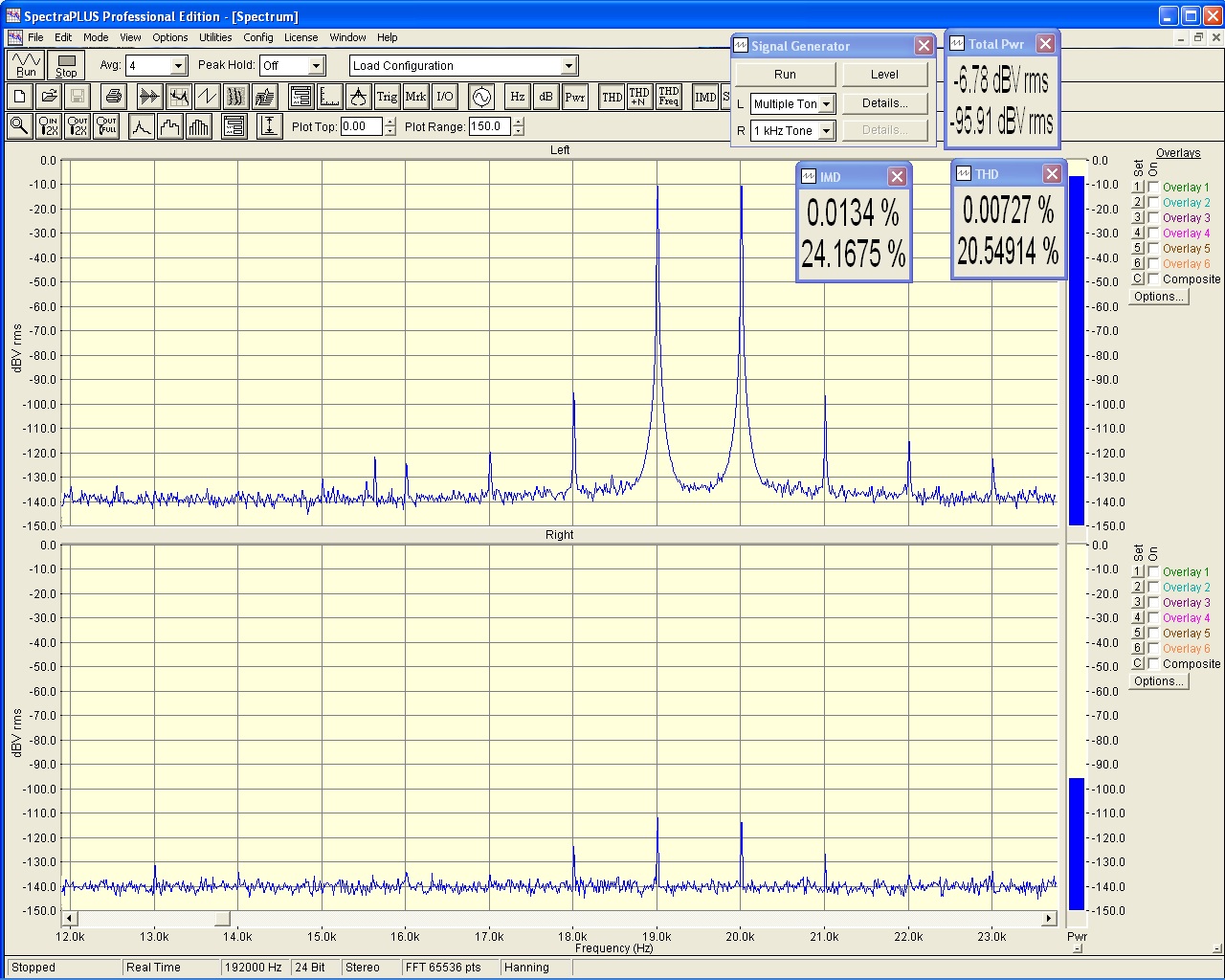The width and height of the screenshot is (1225, 980).
Task: Click the Plot Top value field
Action: (361, 126)
